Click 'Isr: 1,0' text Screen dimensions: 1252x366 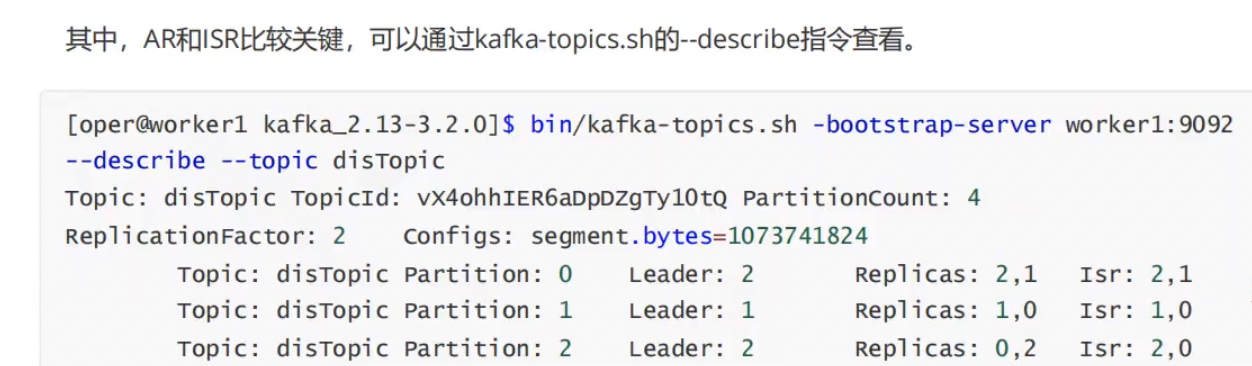click(1136, 311)
